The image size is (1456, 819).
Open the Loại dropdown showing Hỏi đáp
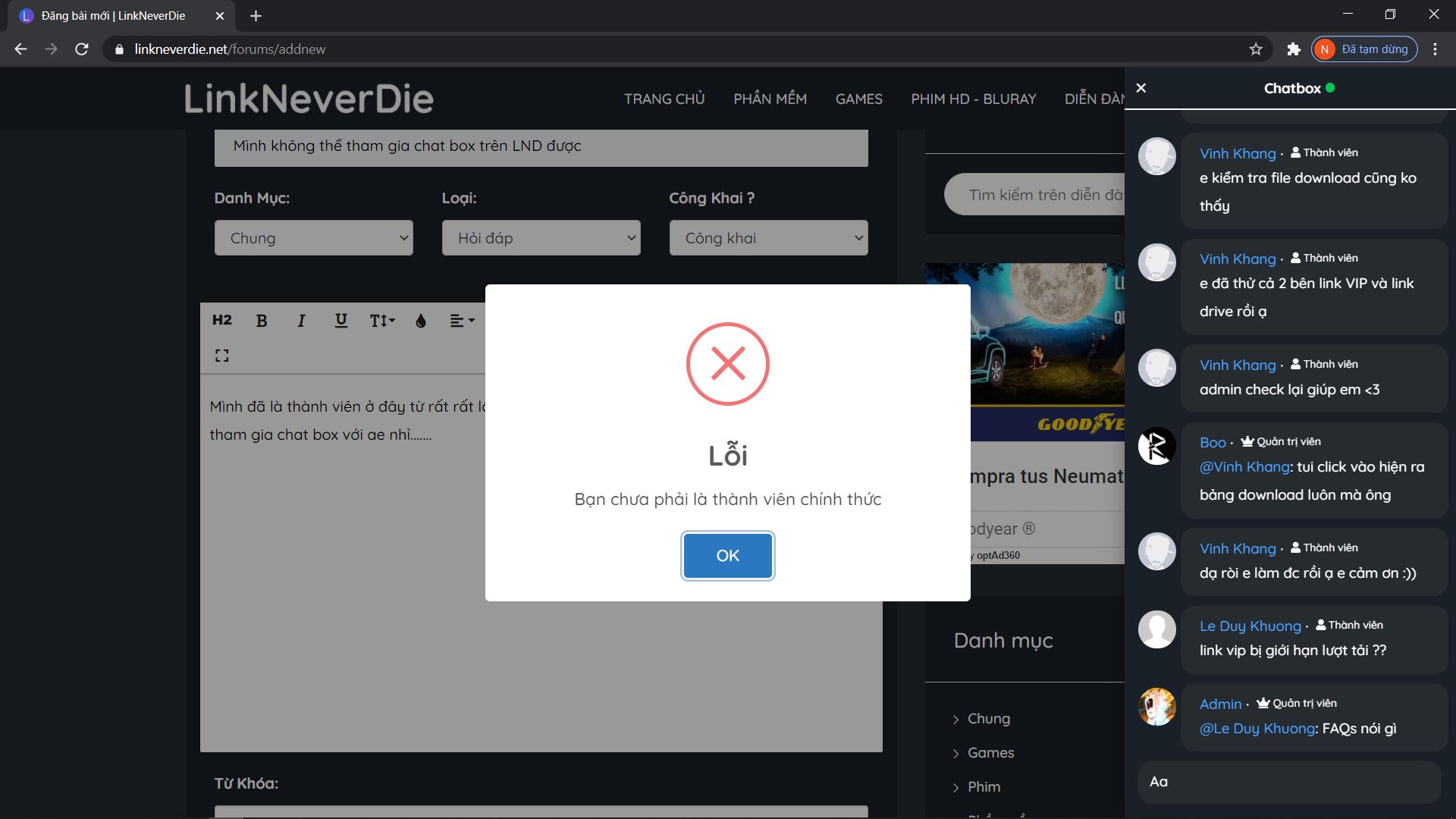pyautogui.click(x=541, y=238)
